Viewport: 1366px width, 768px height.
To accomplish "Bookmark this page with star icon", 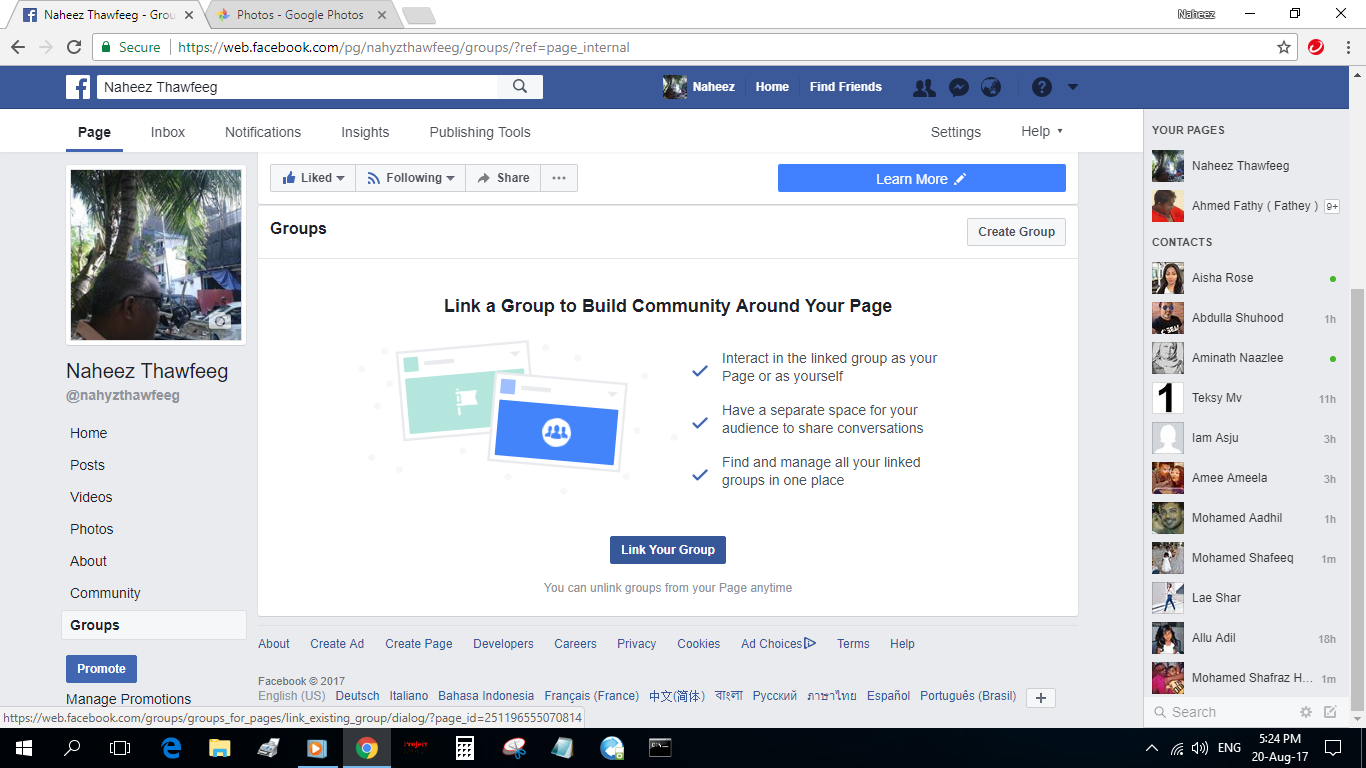I will point(1284,47).
